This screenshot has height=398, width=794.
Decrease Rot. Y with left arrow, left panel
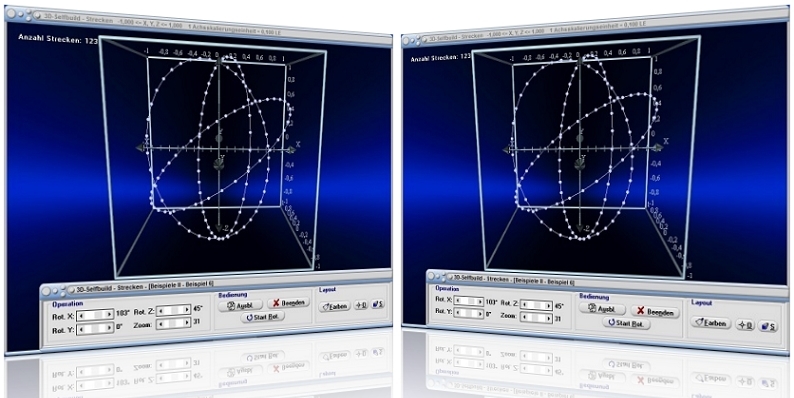pyautogui.click(x=80, y=329)
